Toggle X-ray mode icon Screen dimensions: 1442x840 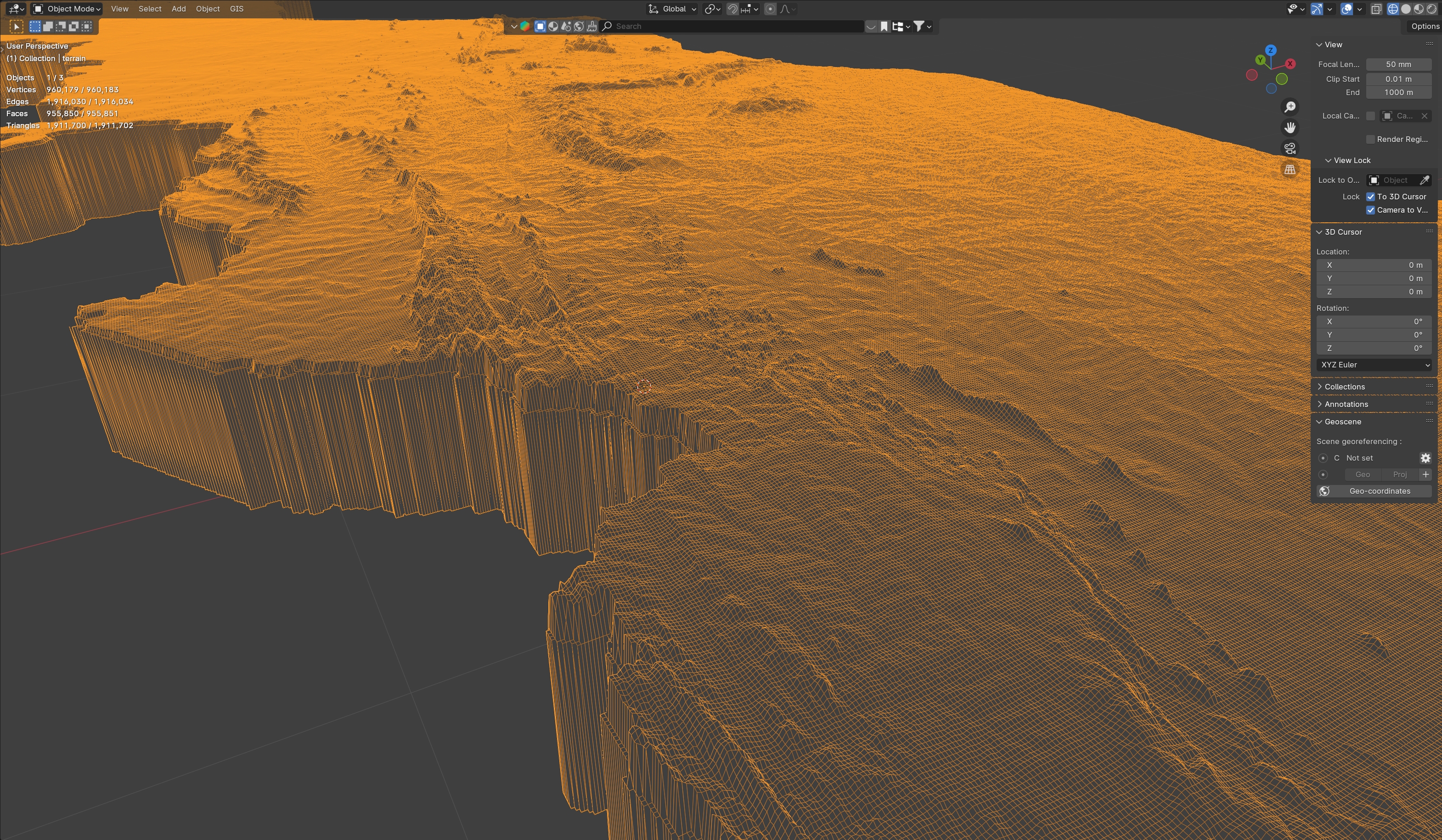pos(1376,9)
